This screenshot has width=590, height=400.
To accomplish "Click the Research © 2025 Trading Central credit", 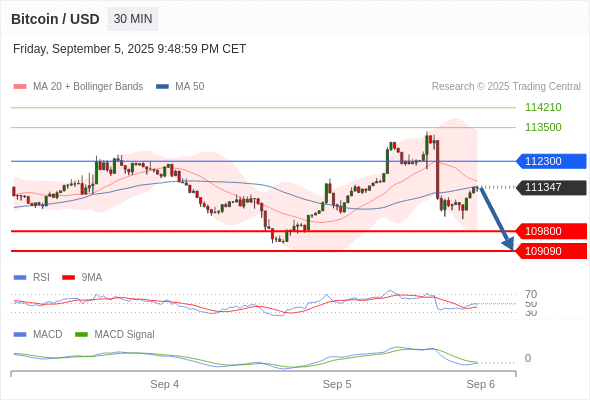I will pos(506,87).
